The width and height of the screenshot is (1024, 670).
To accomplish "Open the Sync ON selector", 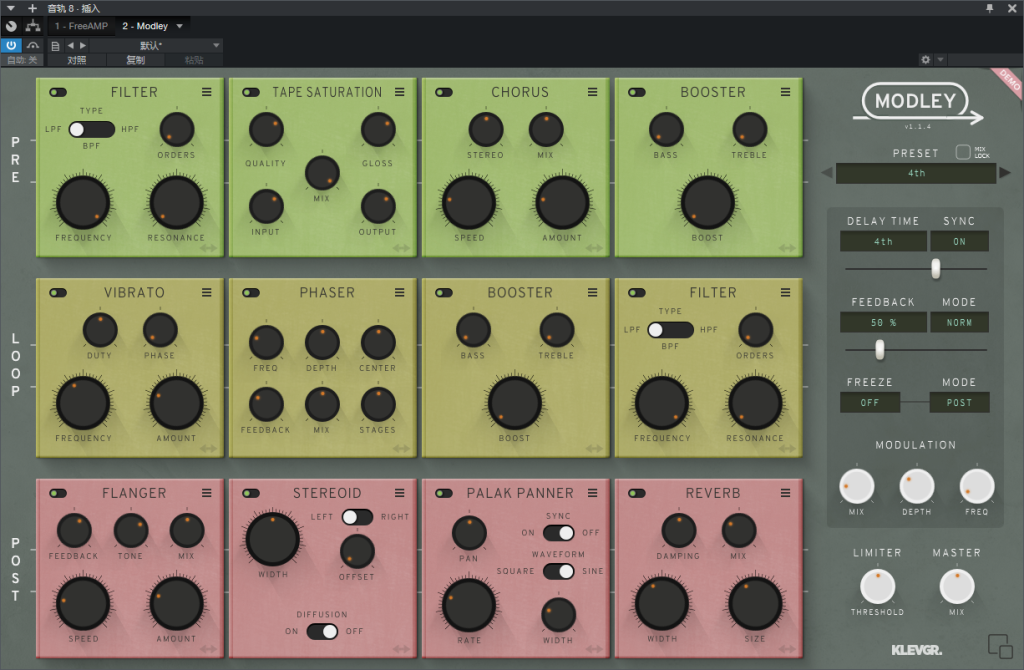I will click(959, 242).
